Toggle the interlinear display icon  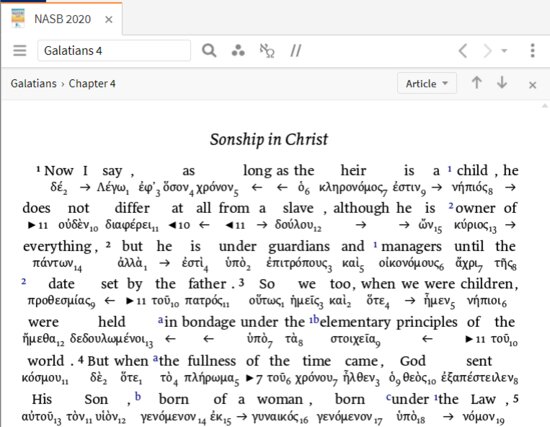[x=267, y=51]
